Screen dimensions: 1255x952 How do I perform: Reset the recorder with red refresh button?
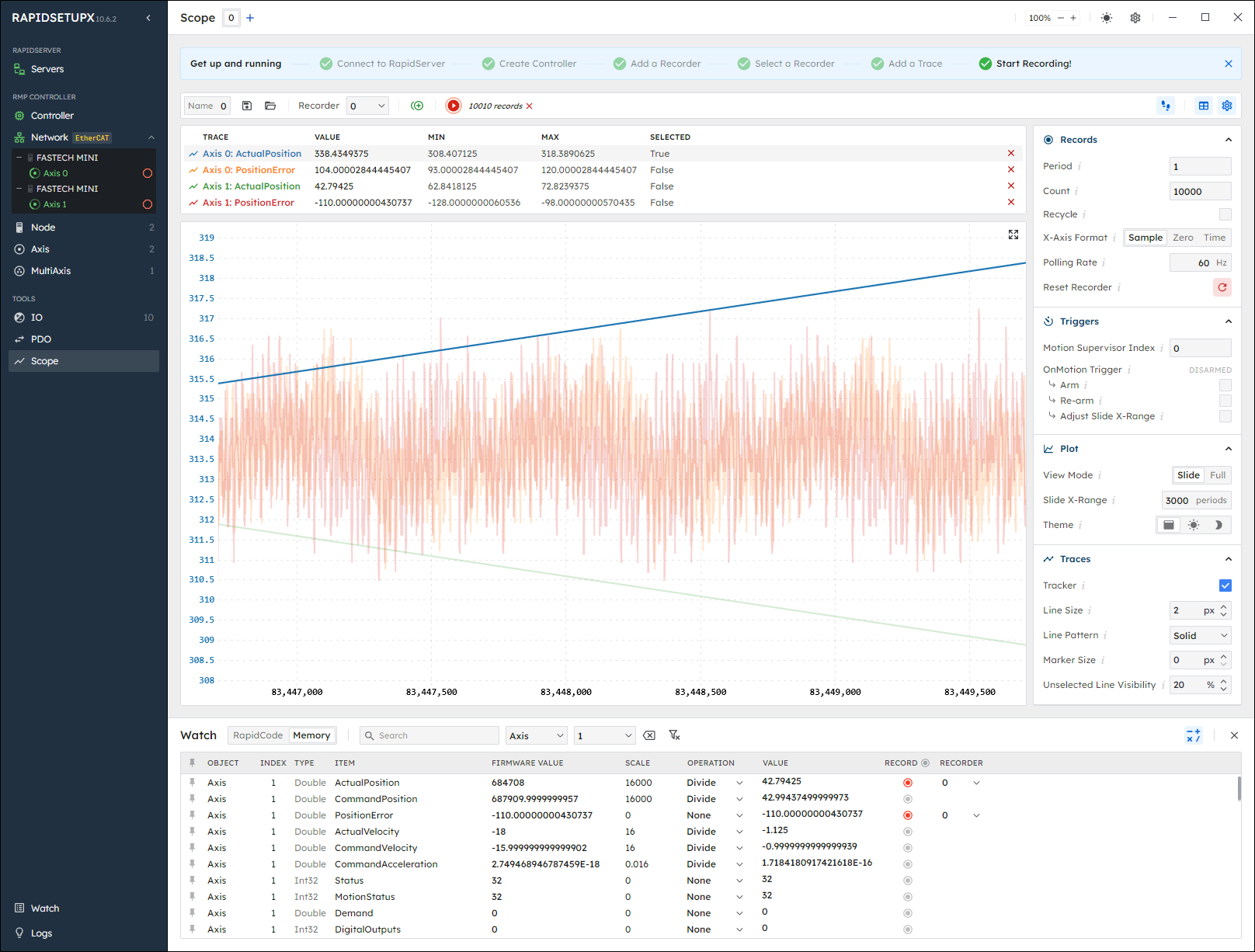point(1222,287)
